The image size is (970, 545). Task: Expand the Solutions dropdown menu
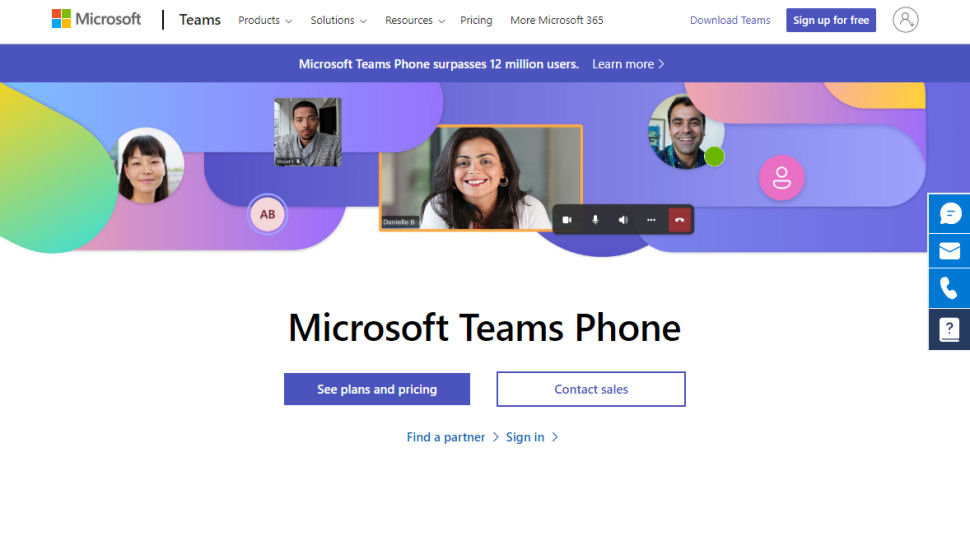[x=338, y=20]
